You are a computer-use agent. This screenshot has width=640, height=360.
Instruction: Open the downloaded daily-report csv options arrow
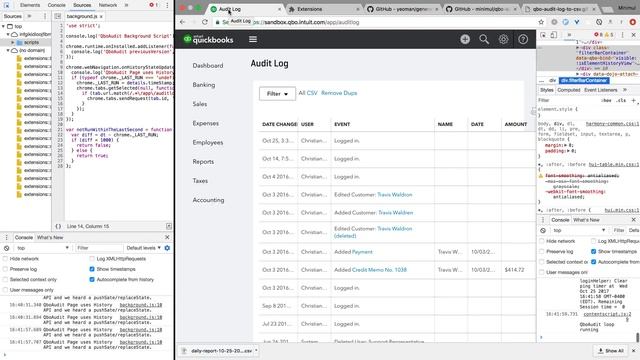pyautogui.click(x=256, y=351)
